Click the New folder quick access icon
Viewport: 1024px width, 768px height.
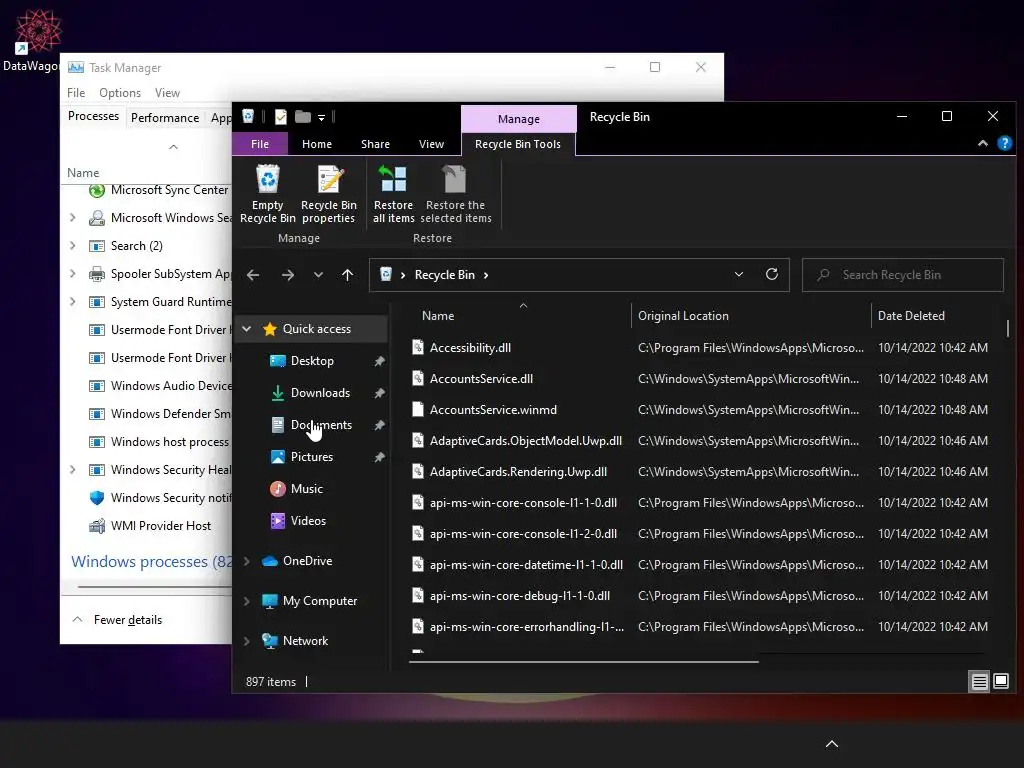[302, 117]
